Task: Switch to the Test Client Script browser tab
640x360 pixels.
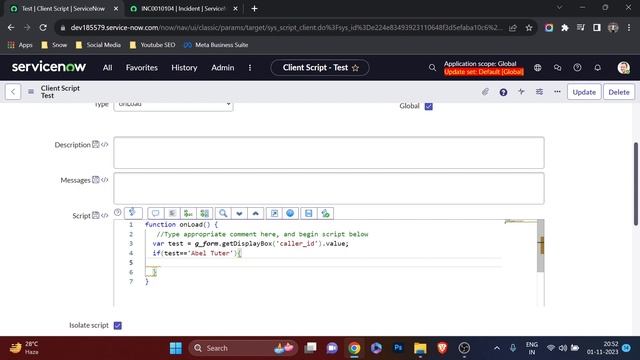Action: point(63,9)
